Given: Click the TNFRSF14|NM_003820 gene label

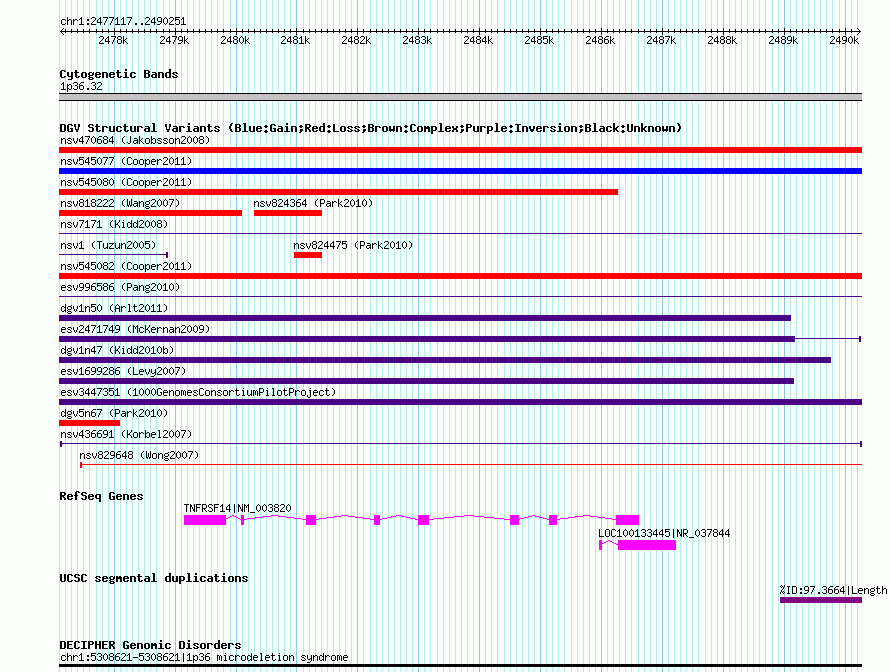Looking at the screenshot, I should point(237,508).
